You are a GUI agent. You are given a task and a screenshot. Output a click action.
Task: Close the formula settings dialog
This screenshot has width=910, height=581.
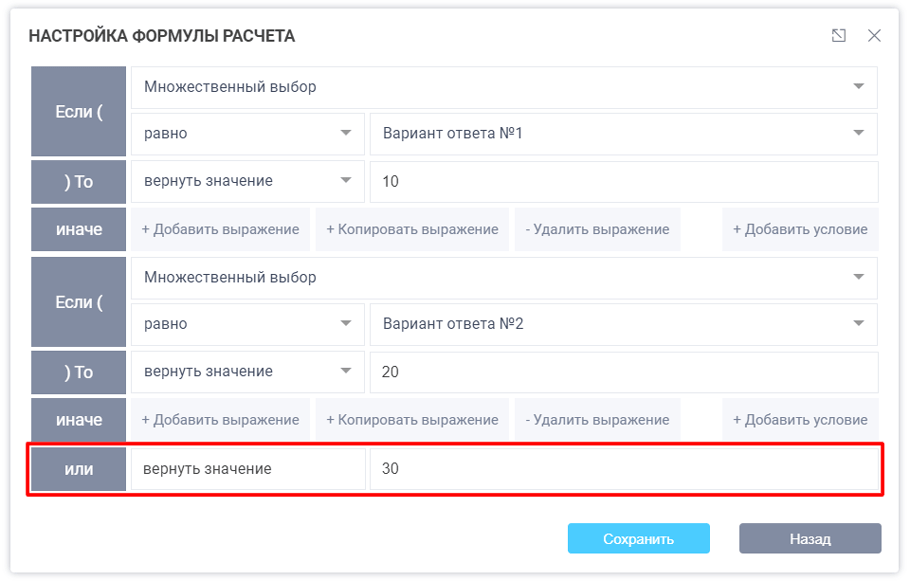(875, 35)
